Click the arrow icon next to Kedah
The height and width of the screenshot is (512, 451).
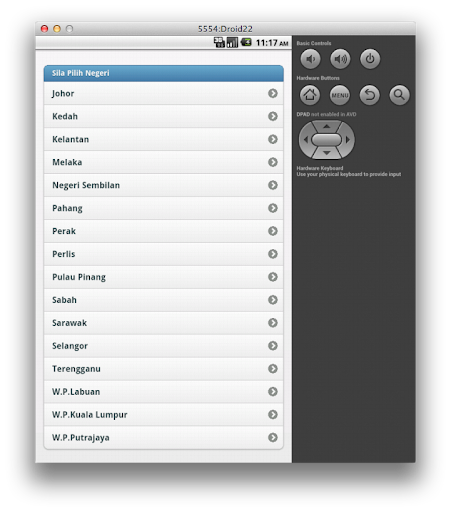click(x=273, y=116)
